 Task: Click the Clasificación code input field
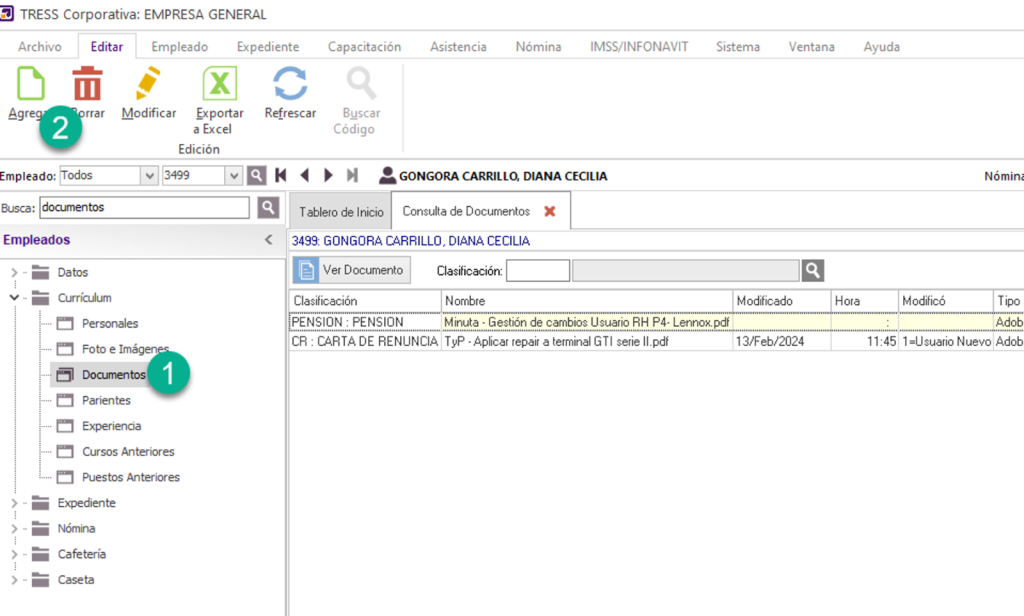click(x=537, y=270)
